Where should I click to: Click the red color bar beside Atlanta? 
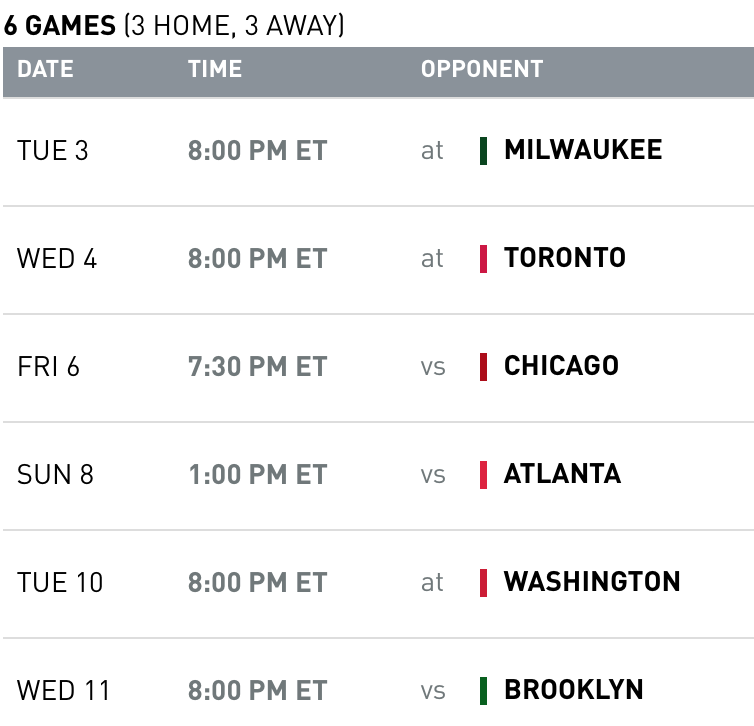pos(484,475)
